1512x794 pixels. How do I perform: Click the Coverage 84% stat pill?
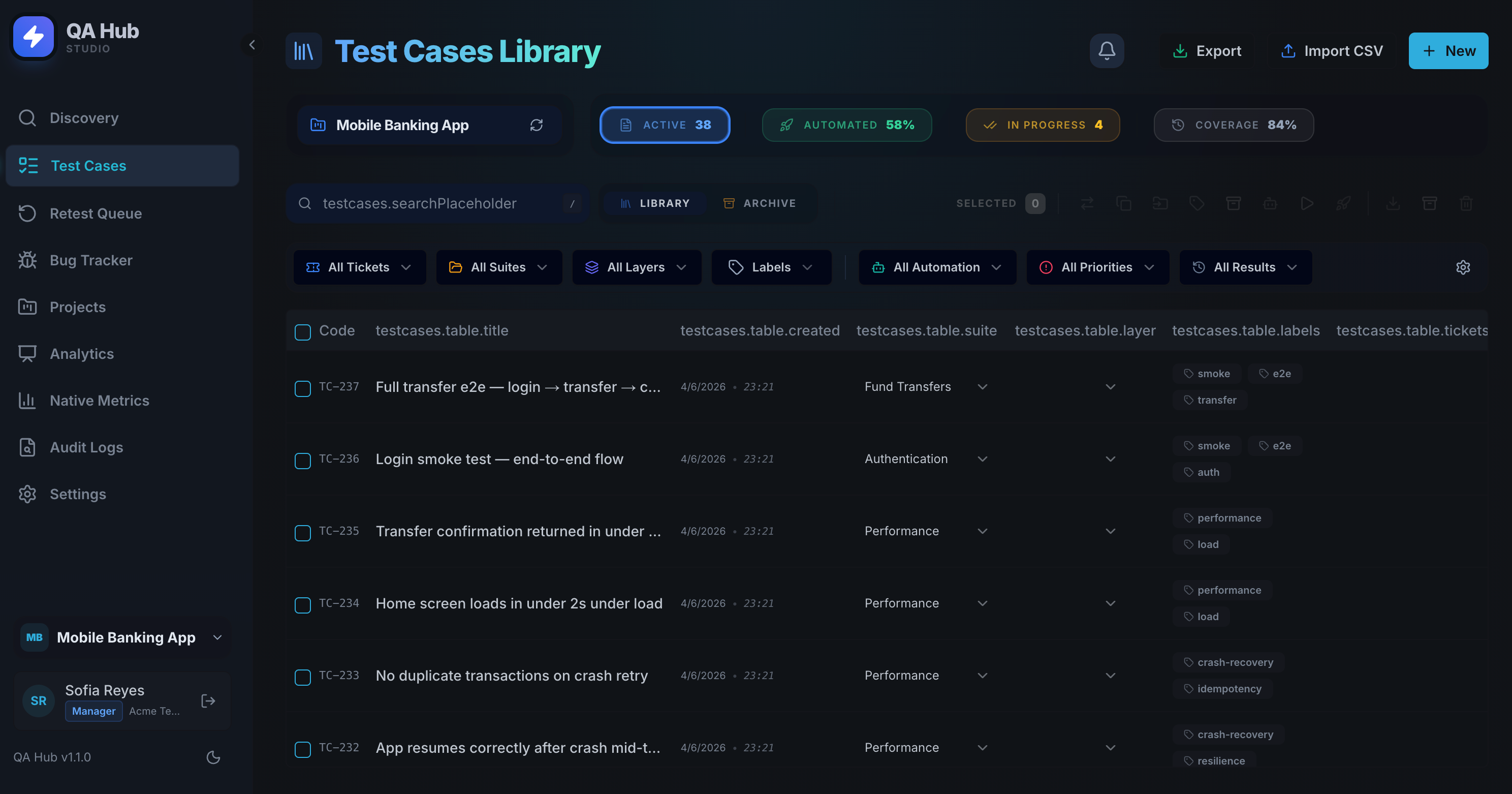[x=1233, y=125]
